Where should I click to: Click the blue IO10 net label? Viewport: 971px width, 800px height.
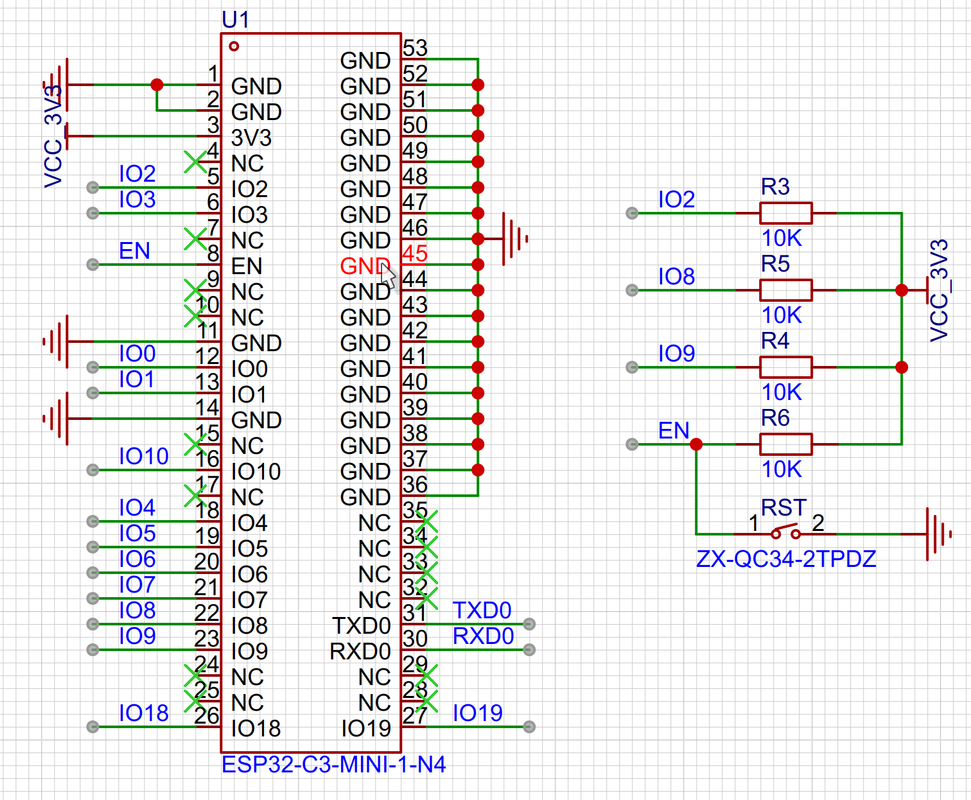pyautogui.click(x=144, y=456)
